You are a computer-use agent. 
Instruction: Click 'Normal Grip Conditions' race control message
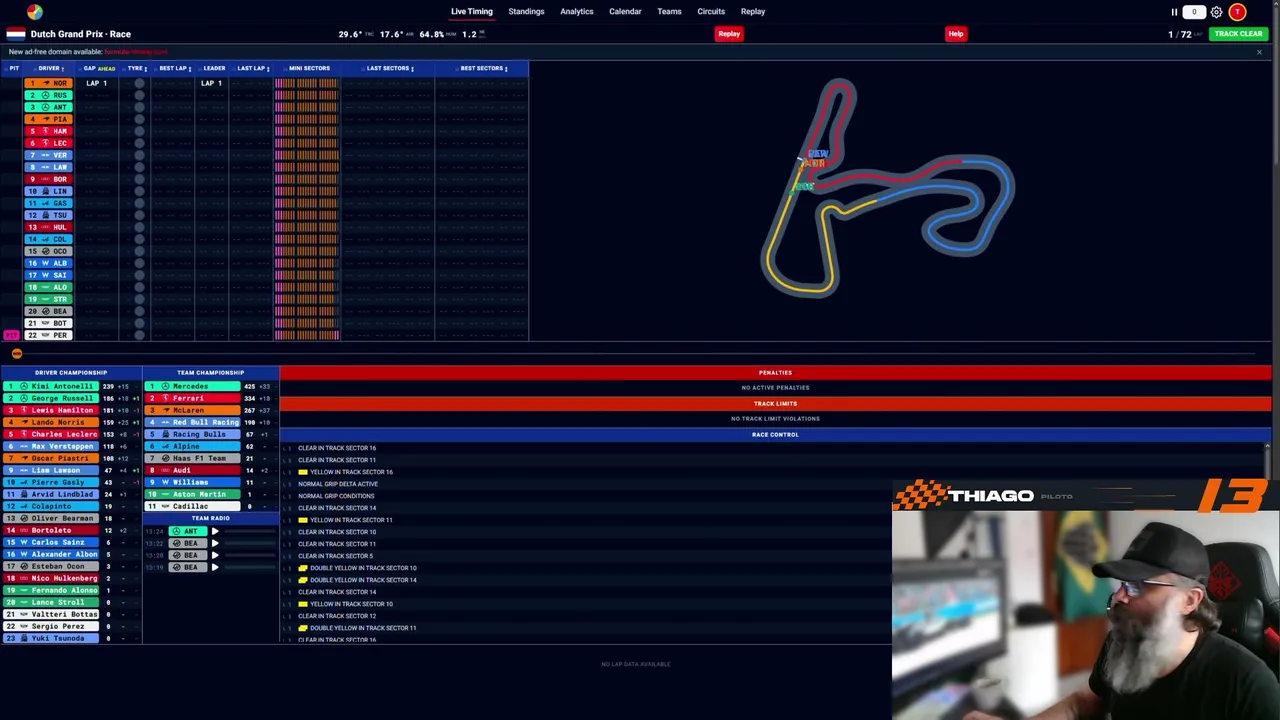pyautogui.click(x=336, y=496)
